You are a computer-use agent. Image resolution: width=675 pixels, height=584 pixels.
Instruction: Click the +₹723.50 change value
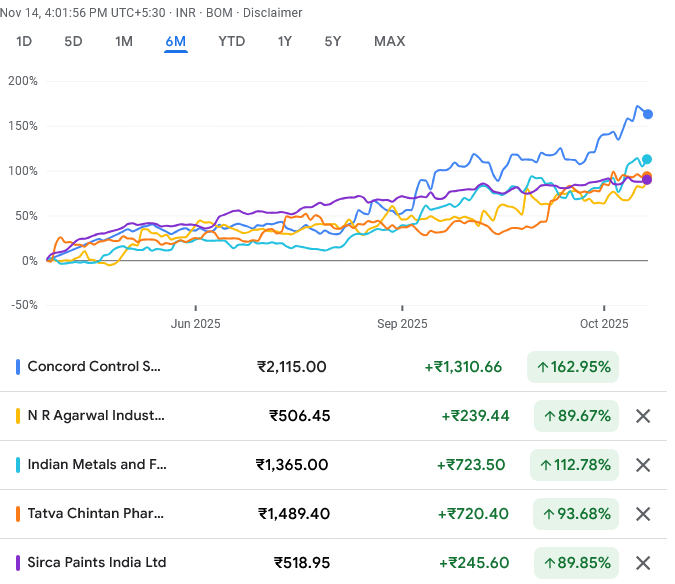471,465
